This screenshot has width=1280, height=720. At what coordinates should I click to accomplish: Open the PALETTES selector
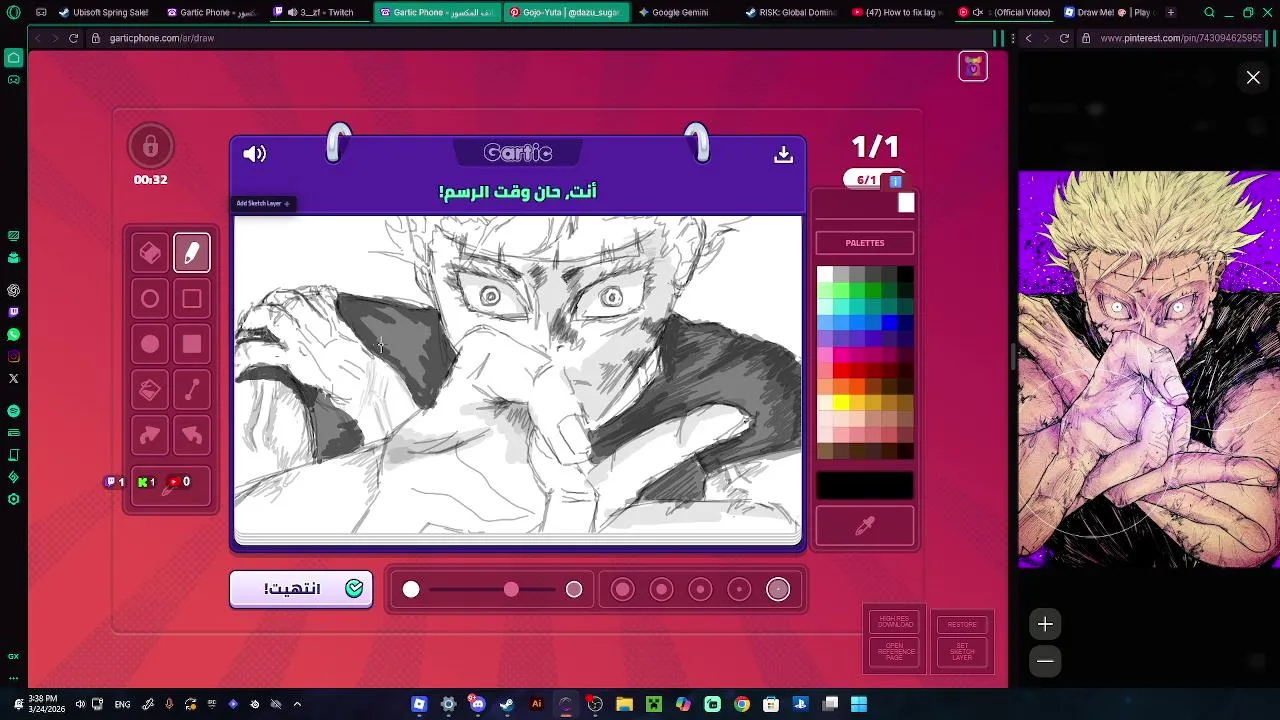tap(865, 243)
